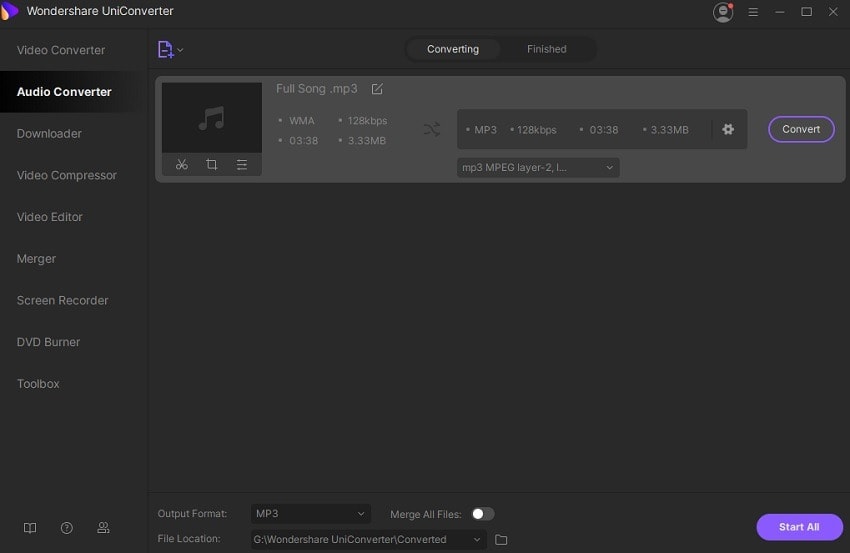This screenshot has width=850, height=553.
Task: Open Merger in the sidebar
Action: pyautogui.click(x=74, y=259)
